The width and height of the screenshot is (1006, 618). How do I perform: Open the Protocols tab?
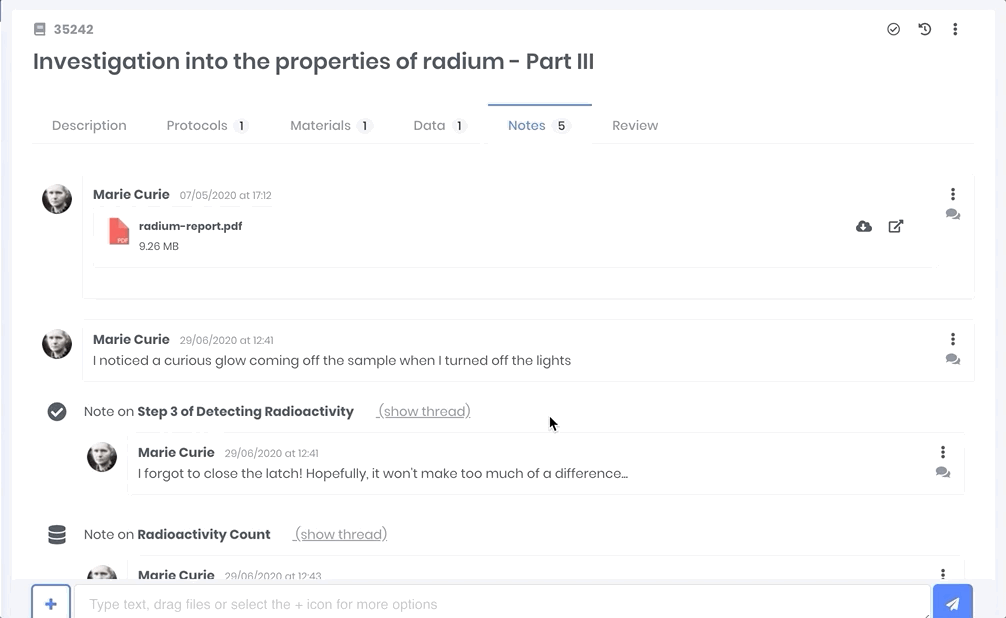click(197, 126)
